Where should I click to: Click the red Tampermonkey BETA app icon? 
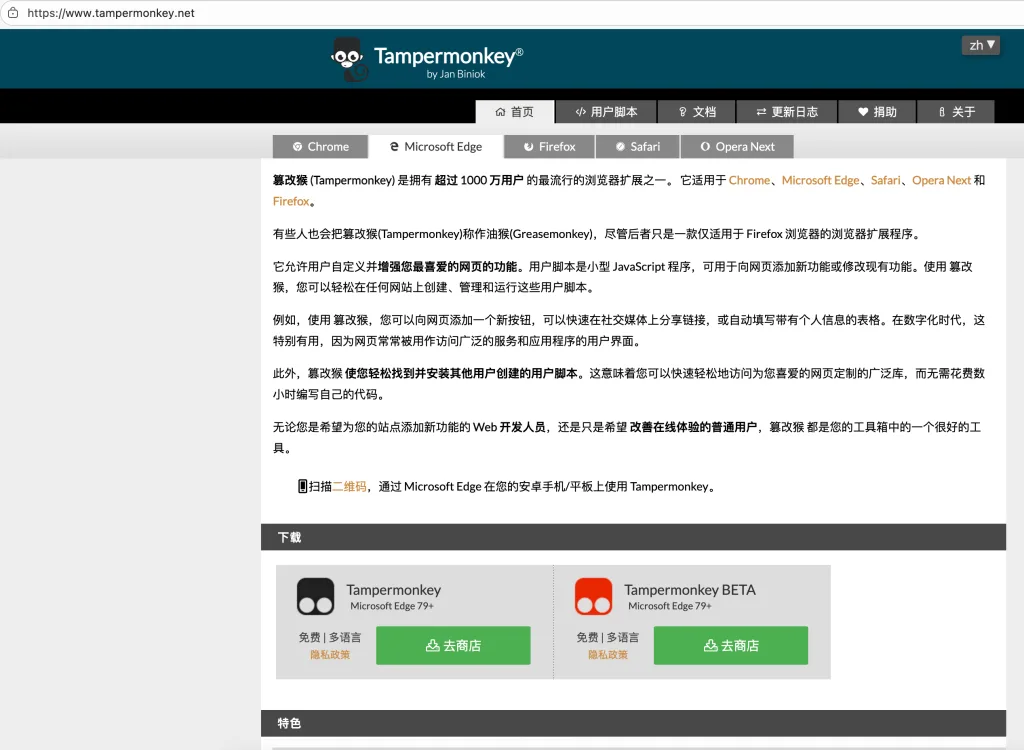[x=594, y=595]
